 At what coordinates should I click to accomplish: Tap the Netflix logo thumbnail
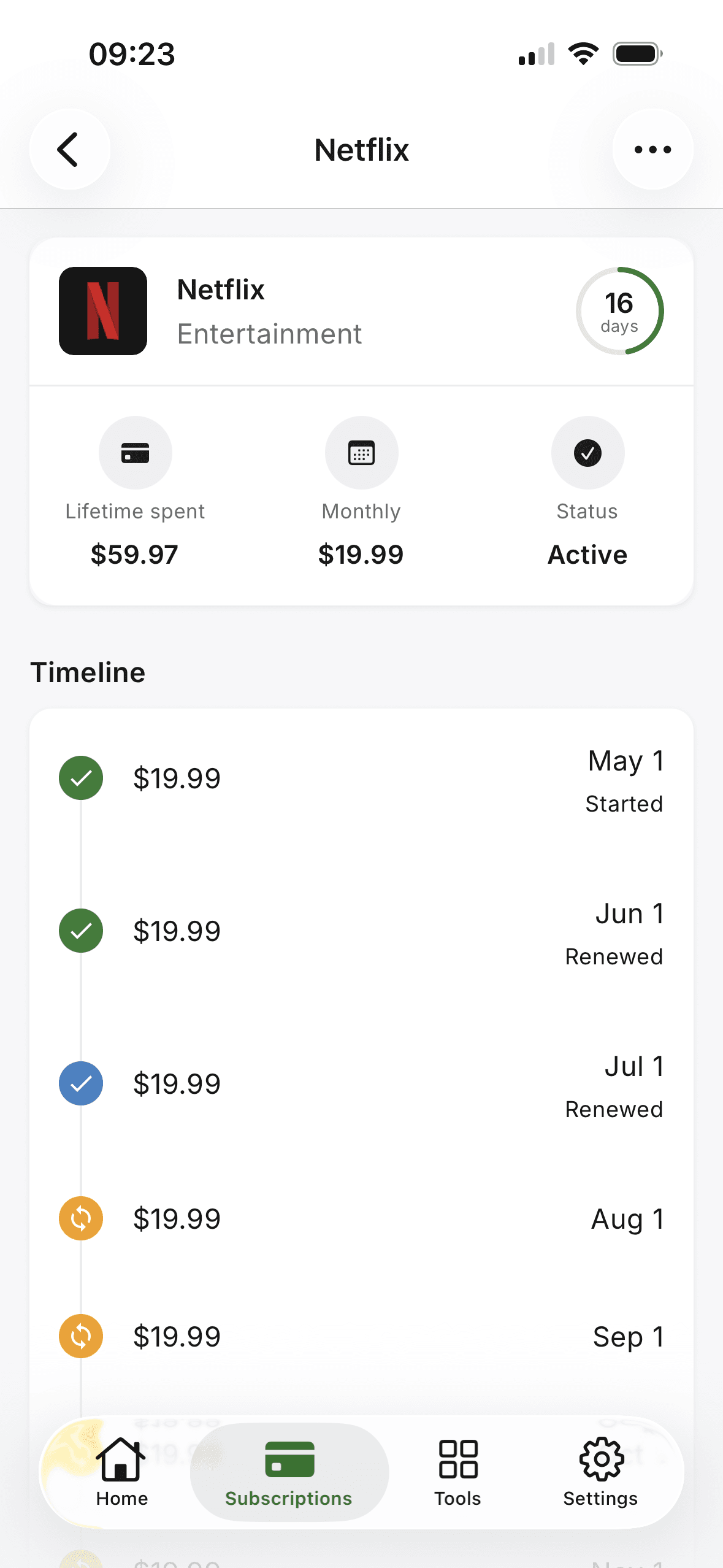(x=103, y=311)
